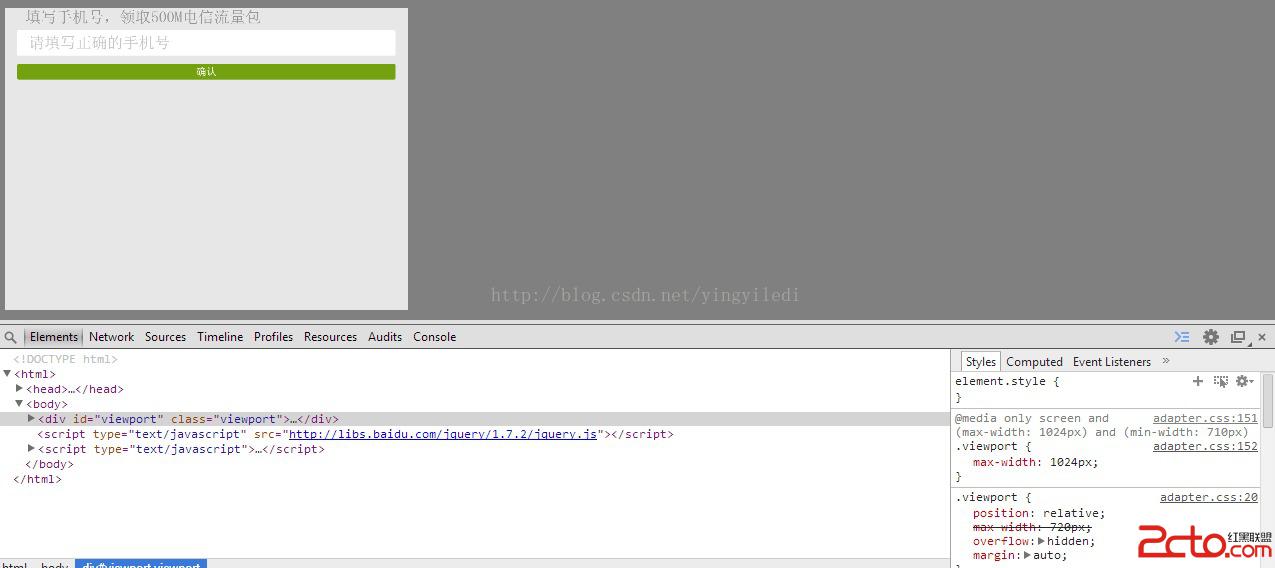Select the DOCTYPE html line

[x=65, y=359]
